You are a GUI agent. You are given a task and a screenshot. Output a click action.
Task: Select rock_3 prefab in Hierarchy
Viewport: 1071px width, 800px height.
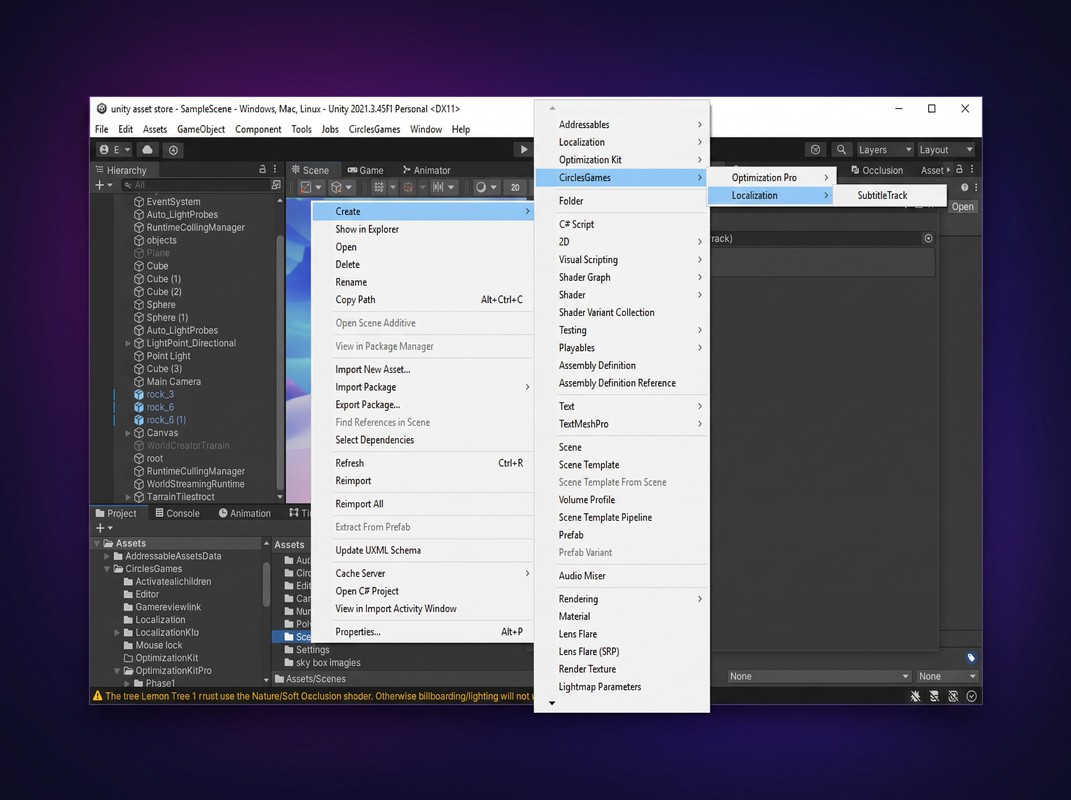(x=160, y=394)
